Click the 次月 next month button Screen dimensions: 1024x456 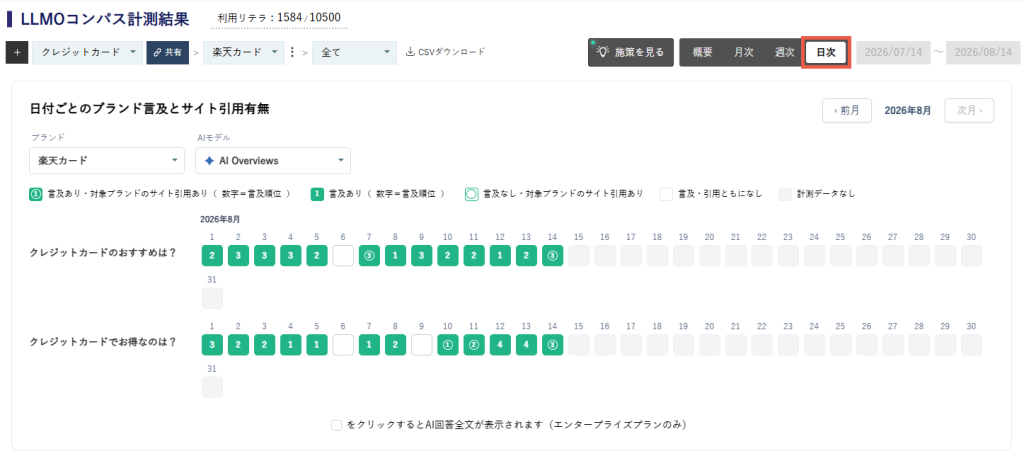click(x=969, y=110)
